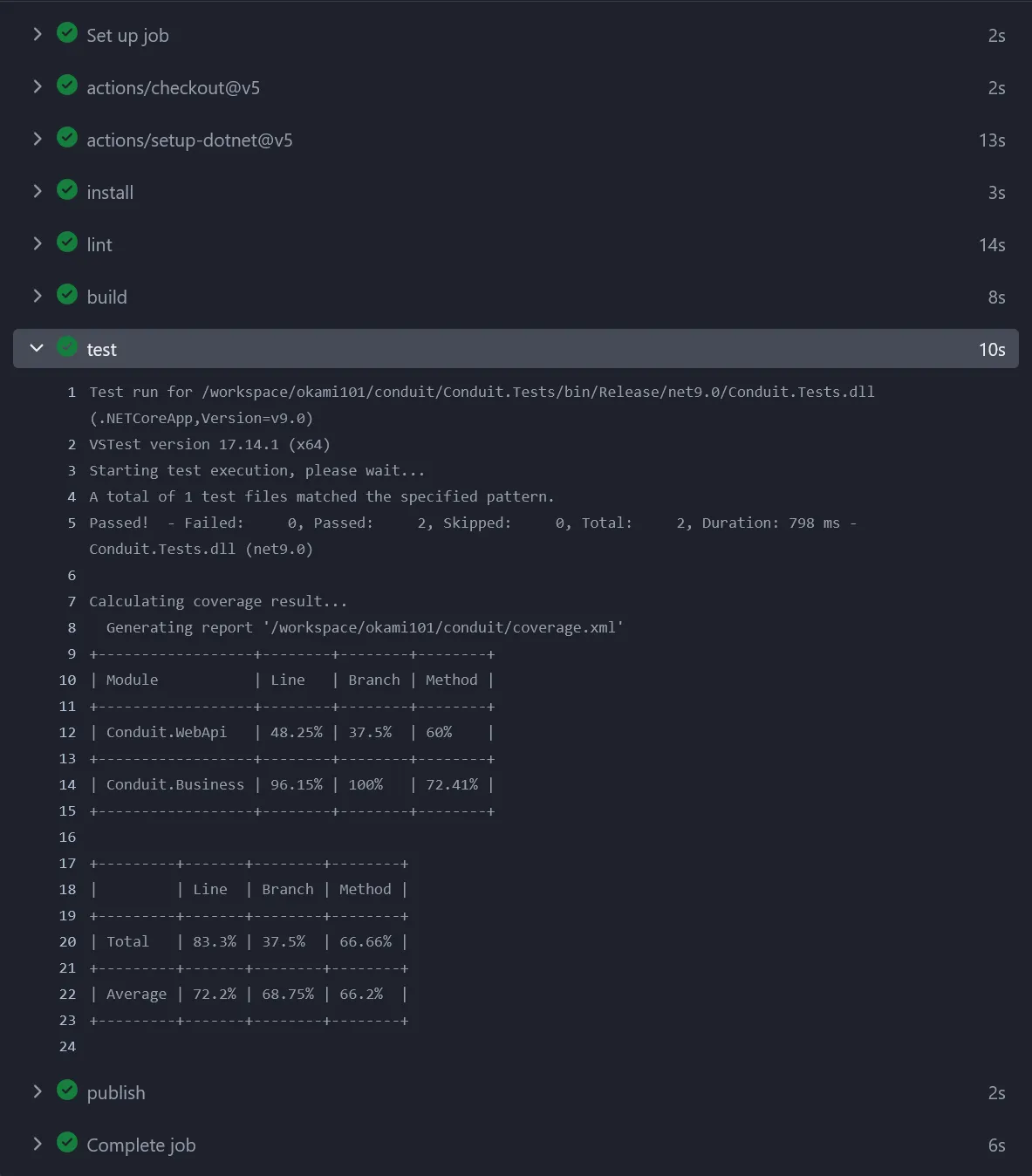Click the lint step success icon

point(67,243)
